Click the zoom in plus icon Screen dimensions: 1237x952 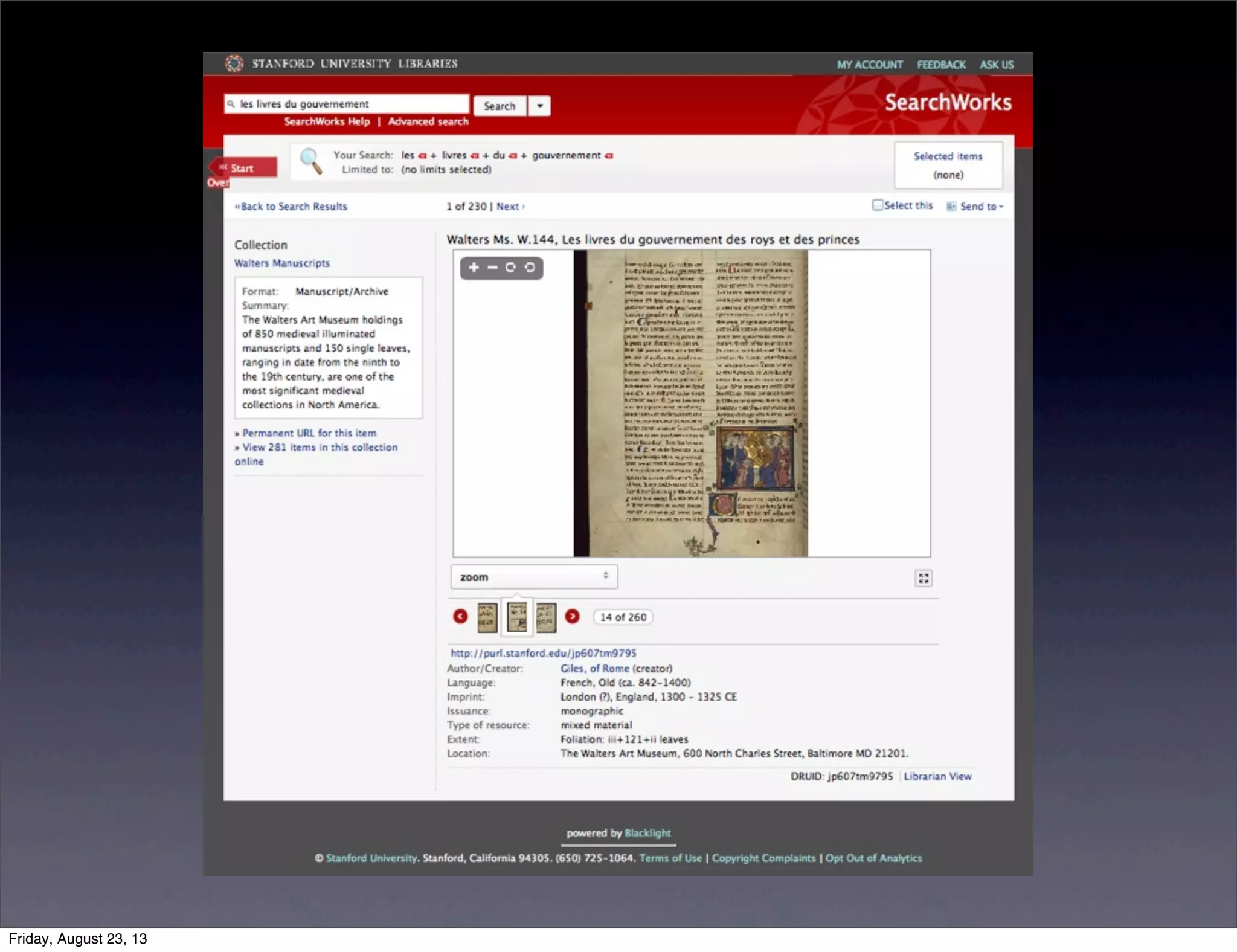(474, 268)
